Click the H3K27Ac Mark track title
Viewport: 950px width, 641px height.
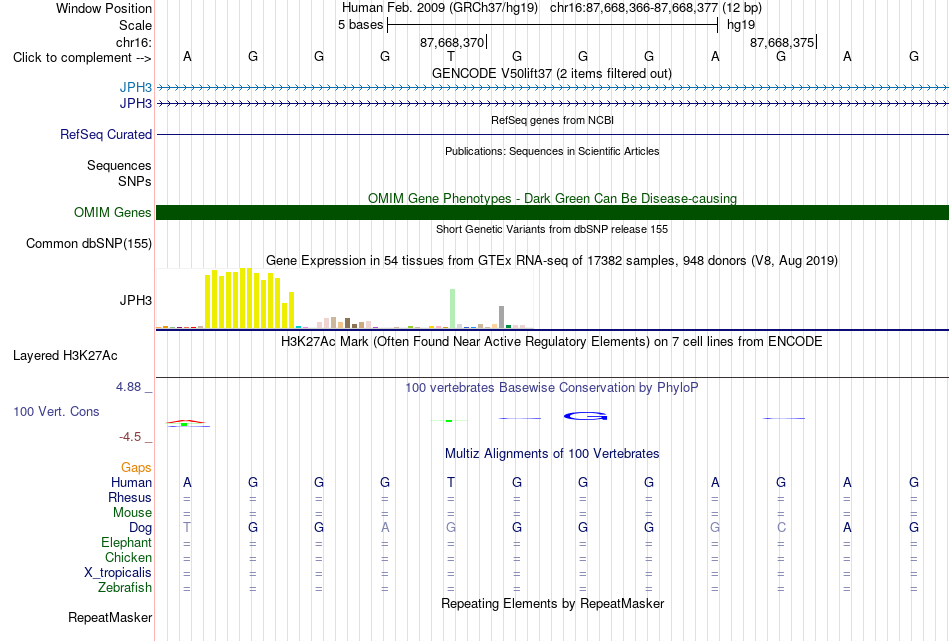point(552,342)
